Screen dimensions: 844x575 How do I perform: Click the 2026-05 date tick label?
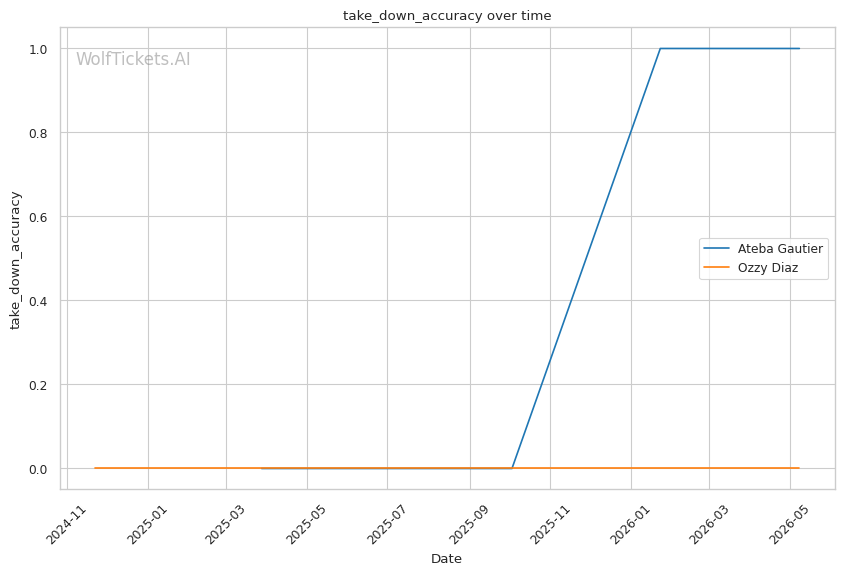click(787, 524)
